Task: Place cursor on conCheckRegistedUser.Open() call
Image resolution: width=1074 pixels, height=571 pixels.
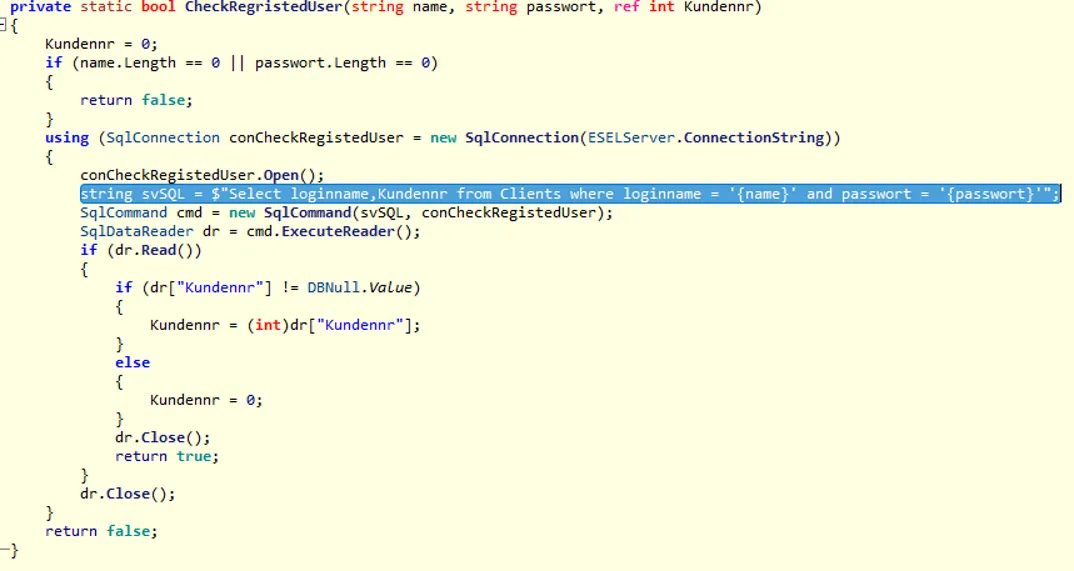Action: coord(202,175)
